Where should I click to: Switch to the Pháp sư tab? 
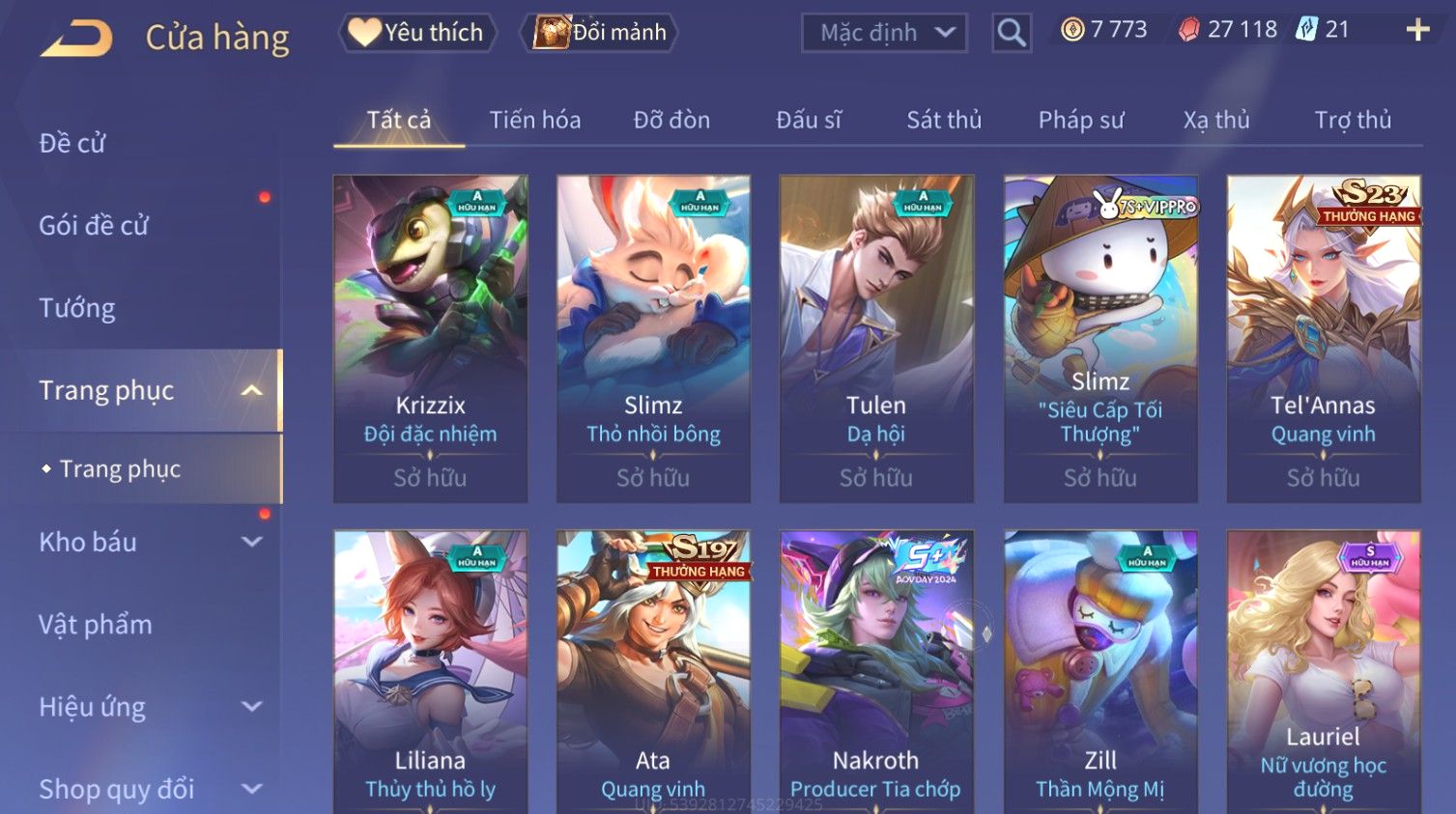[x=1081, y=120]
